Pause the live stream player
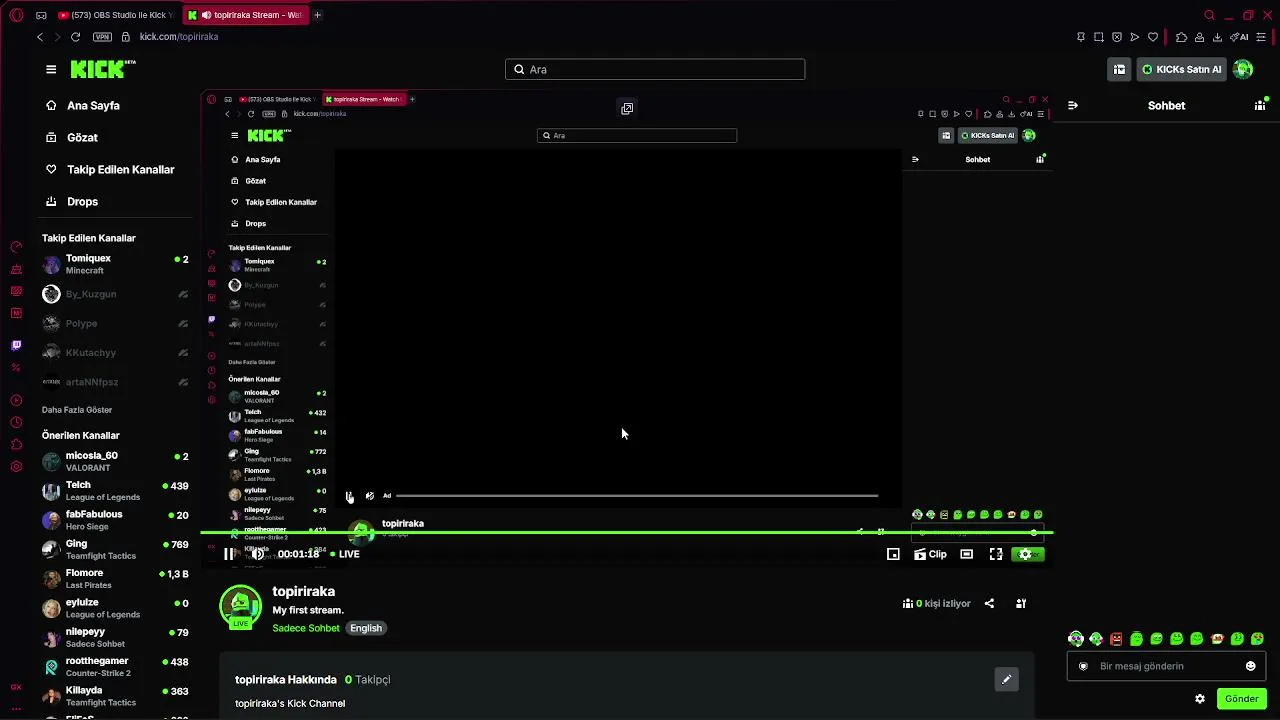The width and height of the screenshot is (1280, 720). pos(229,554)
